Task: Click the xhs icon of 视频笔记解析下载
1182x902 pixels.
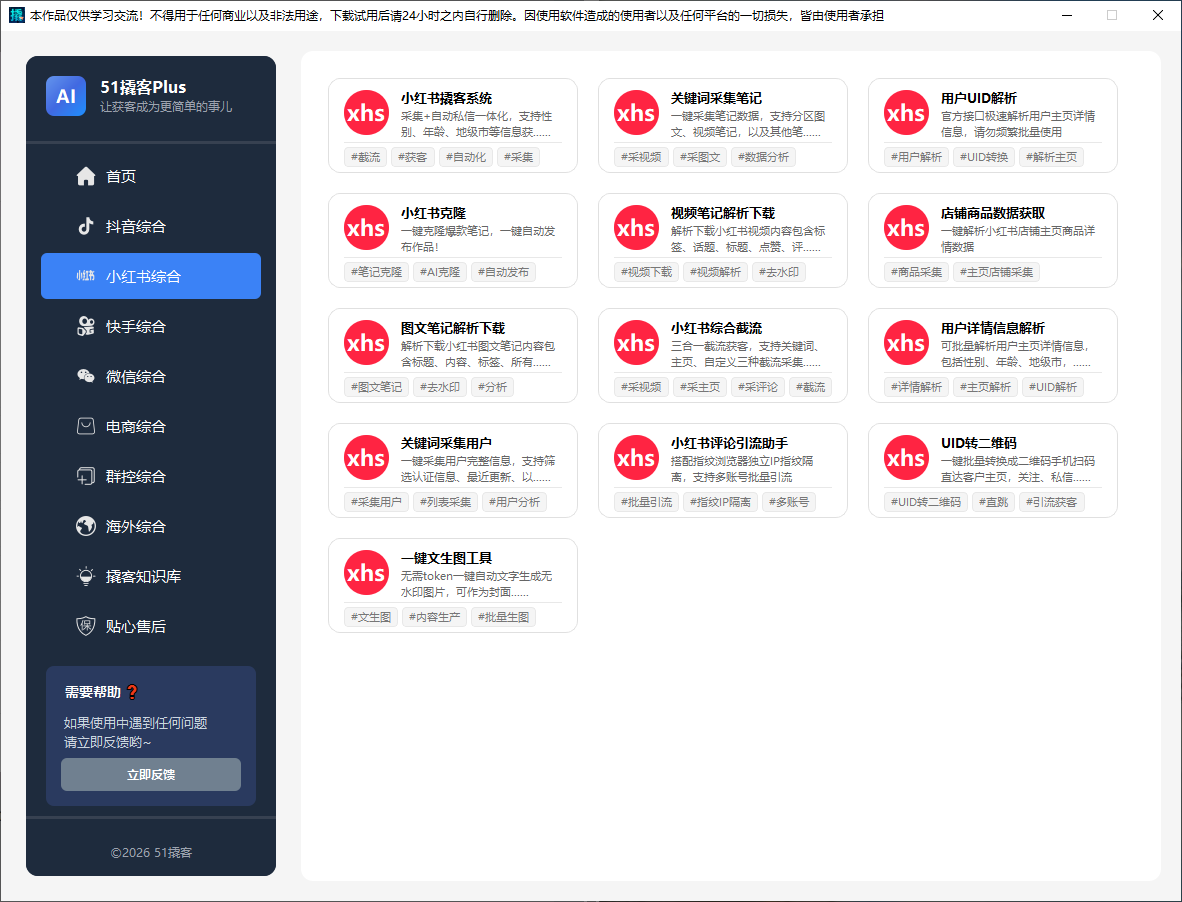Action: tap(635, 228)
